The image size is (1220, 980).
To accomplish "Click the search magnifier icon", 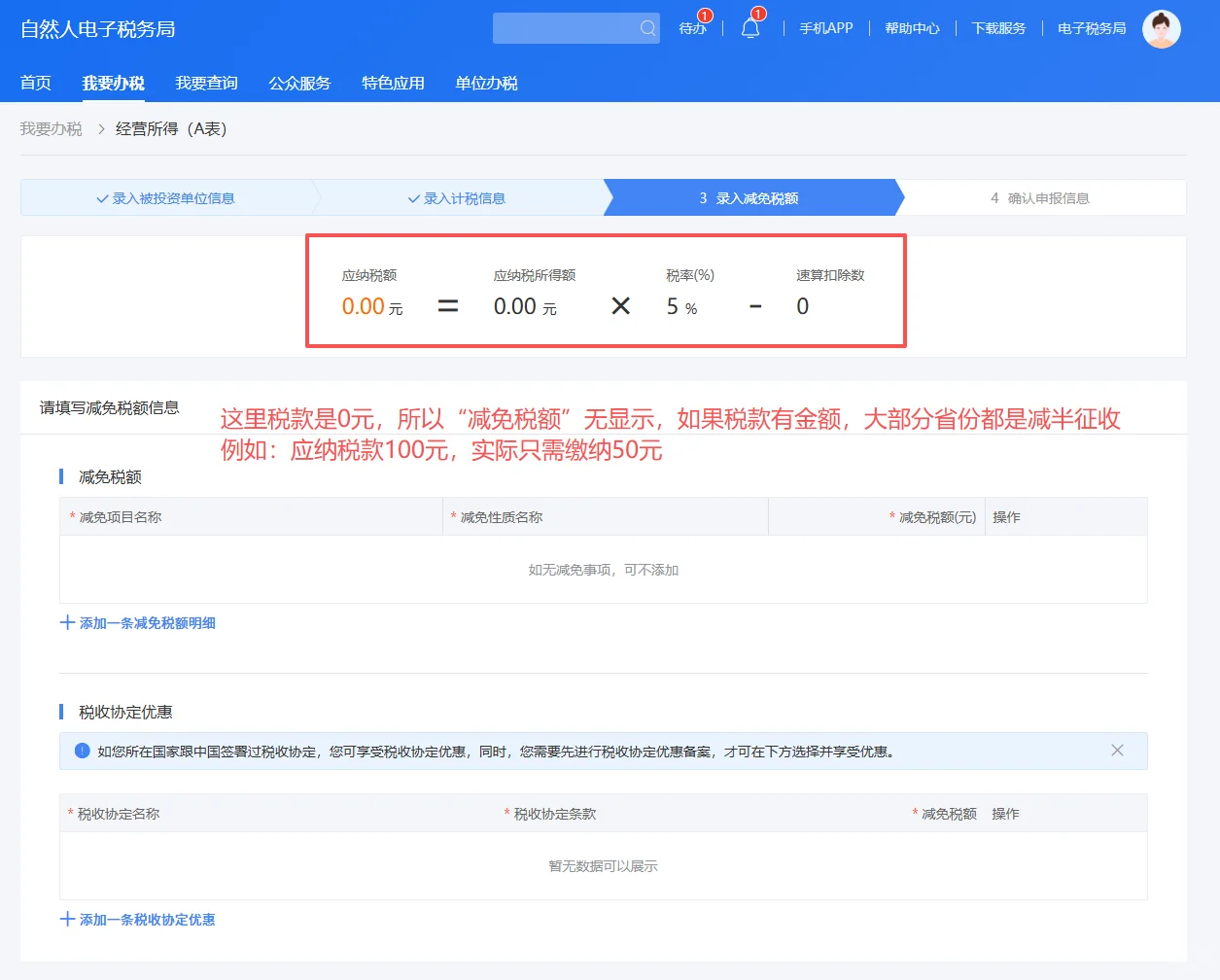I will [x=646, y=28].
